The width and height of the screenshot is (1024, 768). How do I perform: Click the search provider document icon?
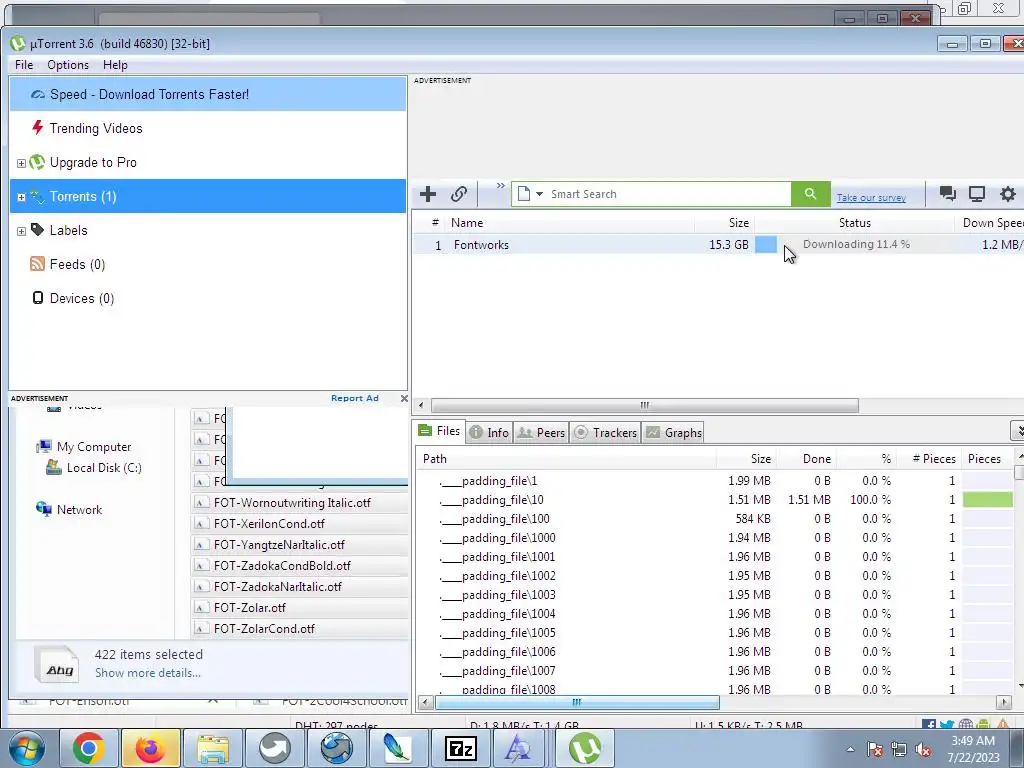(524, 194)
